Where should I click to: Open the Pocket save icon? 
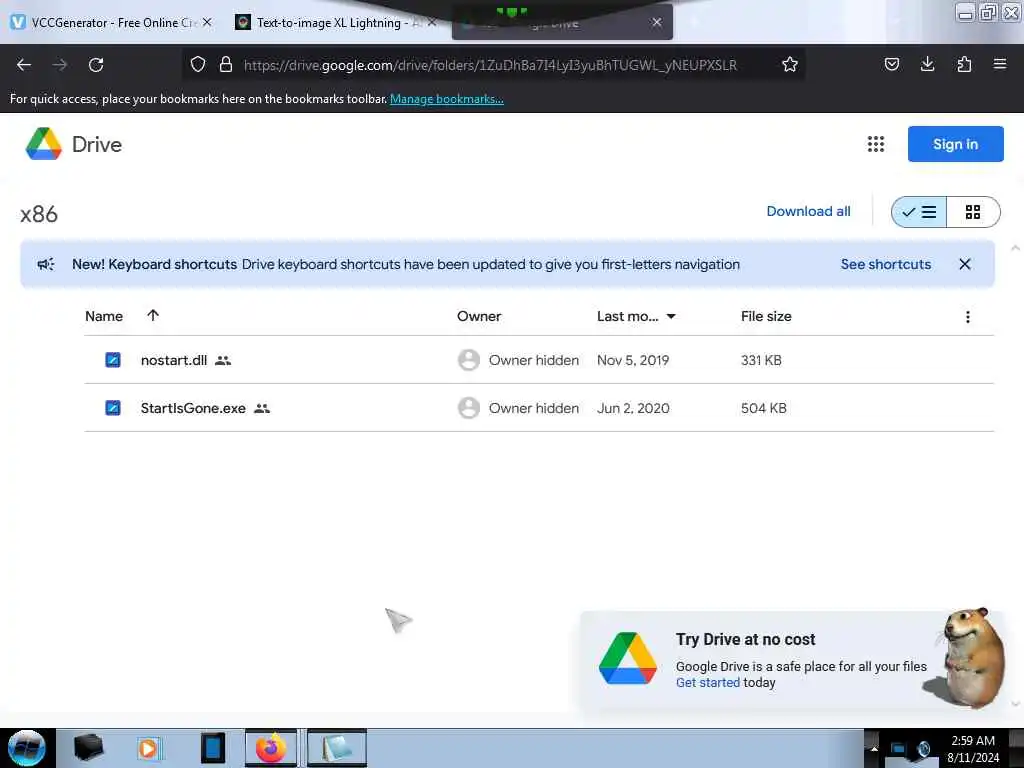tap(891, 64)
